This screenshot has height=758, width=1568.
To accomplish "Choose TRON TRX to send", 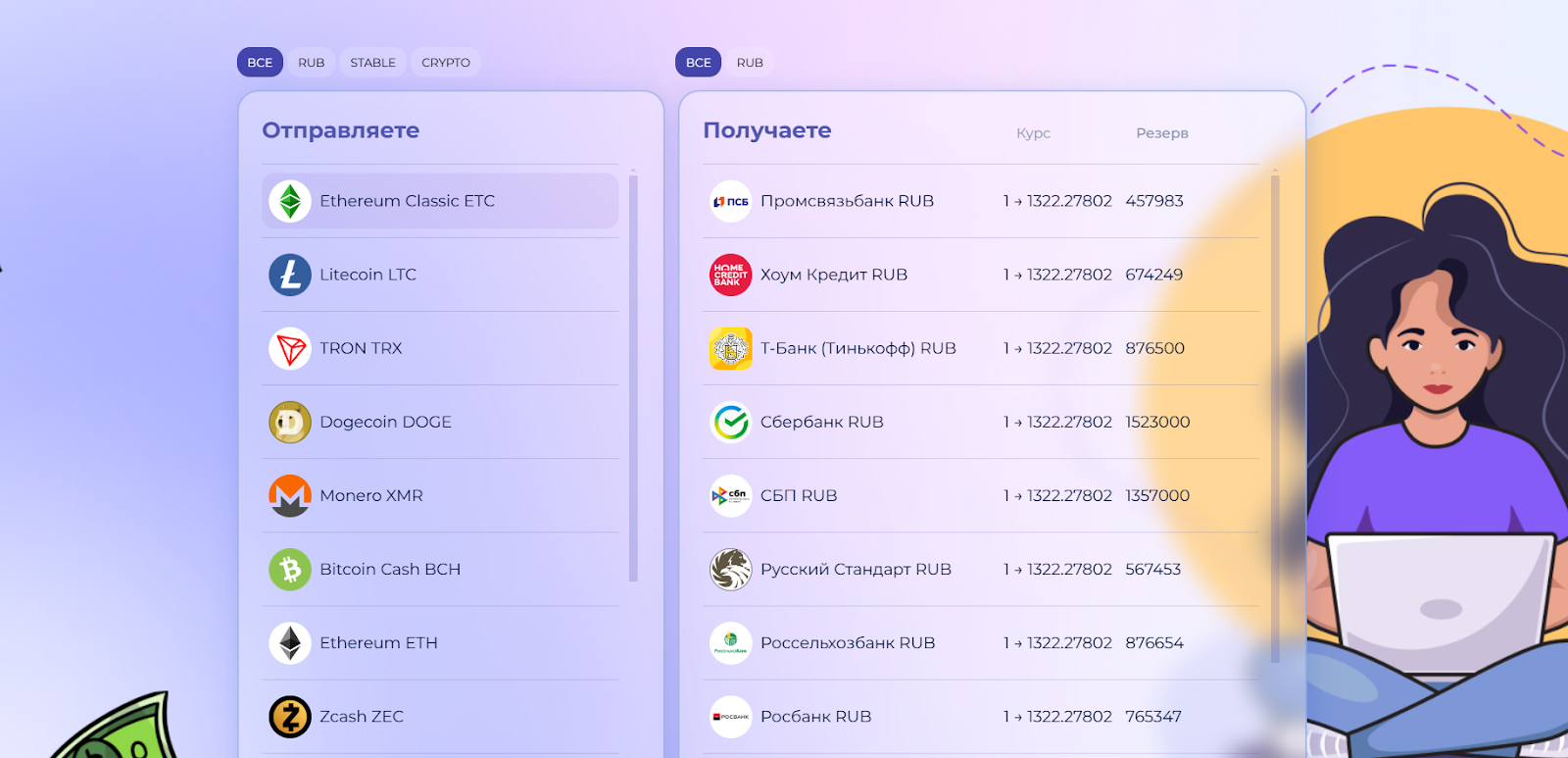I will pyautogui.click(x=440, y=348).
